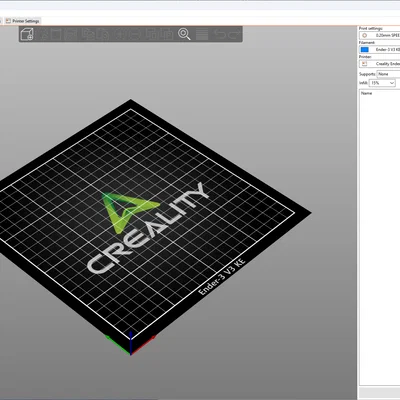Click the variable layer height icon

[202, 34]
